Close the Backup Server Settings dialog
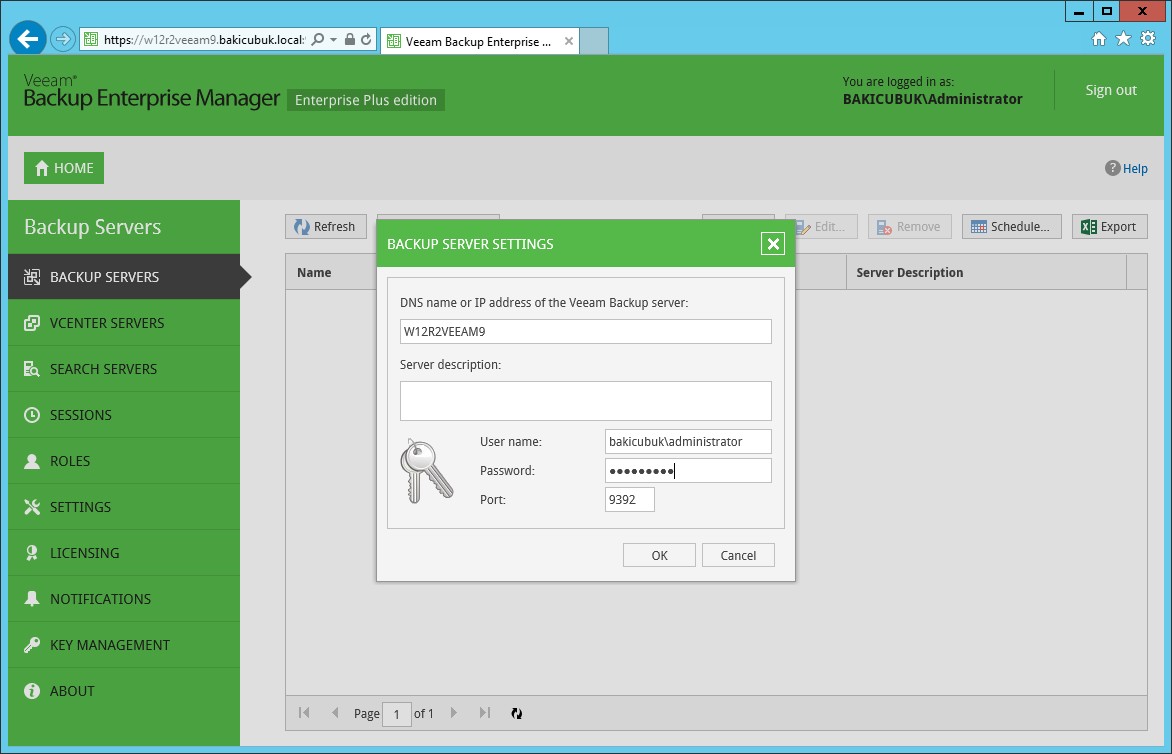The width and height of the screenshot is (1172, 754). click(x=773, y=244)
